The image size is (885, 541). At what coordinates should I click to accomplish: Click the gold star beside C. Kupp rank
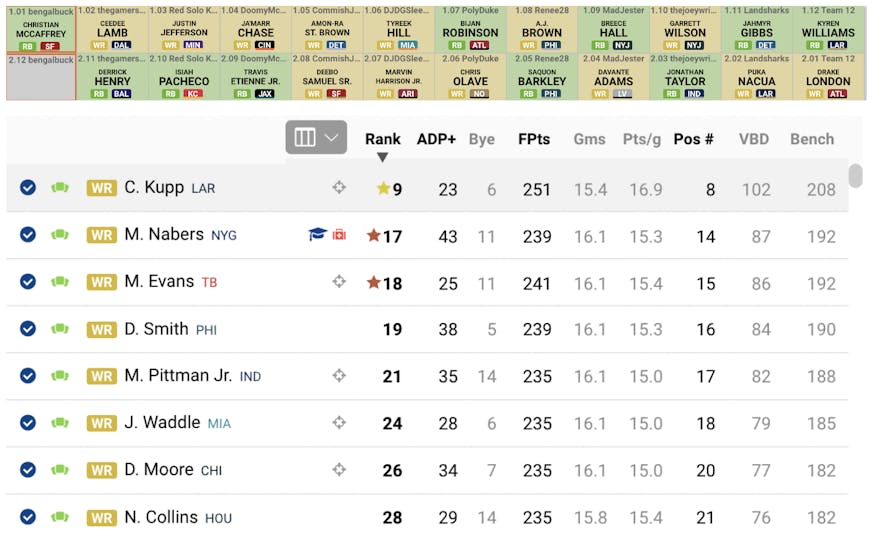[383, 188]
